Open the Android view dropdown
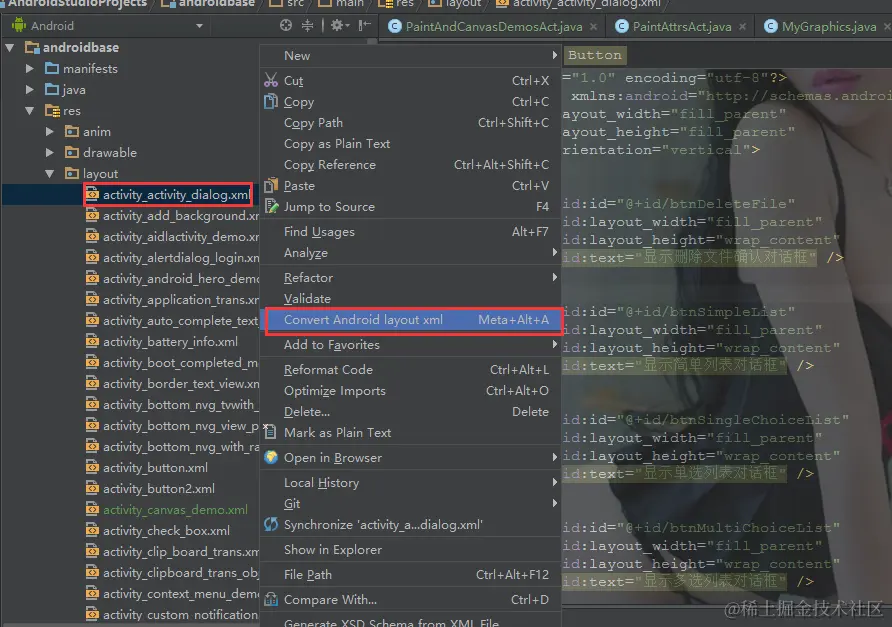The width and height of the screenshot is (892, 627). [199, 26]
